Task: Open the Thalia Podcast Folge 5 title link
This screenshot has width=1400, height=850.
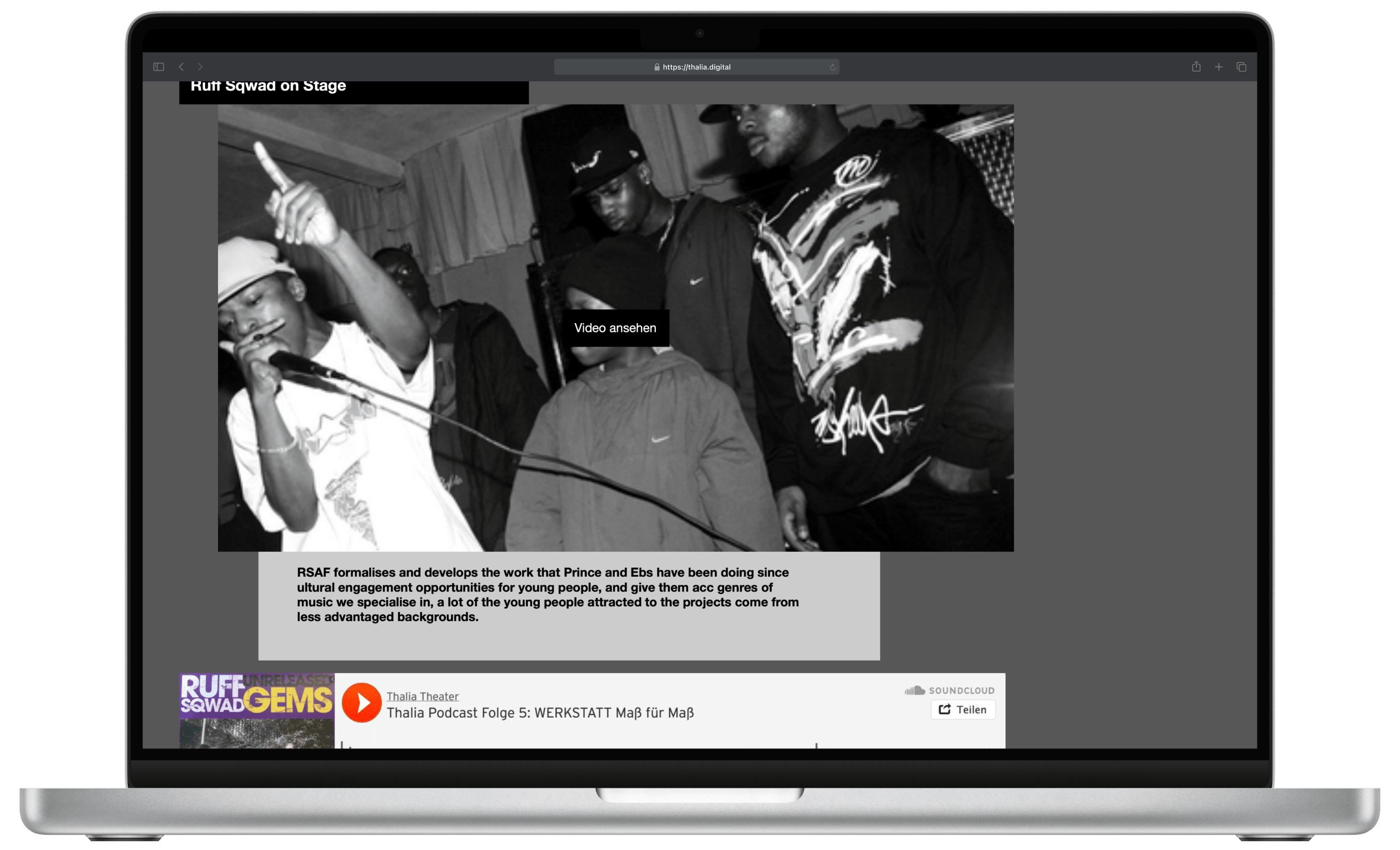Action: pyautogui.click(x=540, y=713)
